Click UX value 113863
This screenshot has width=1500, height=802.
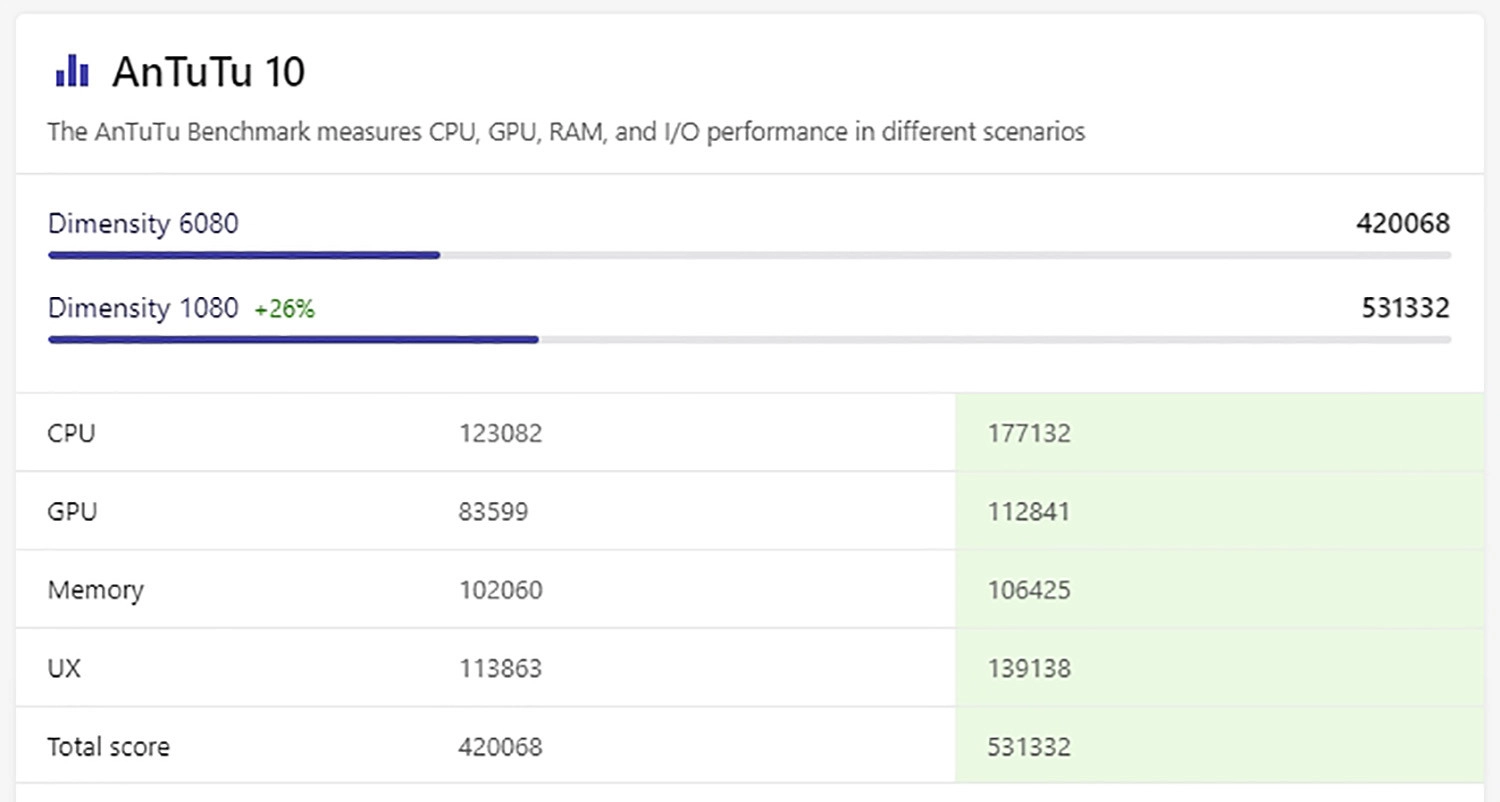tap(501, 668)
